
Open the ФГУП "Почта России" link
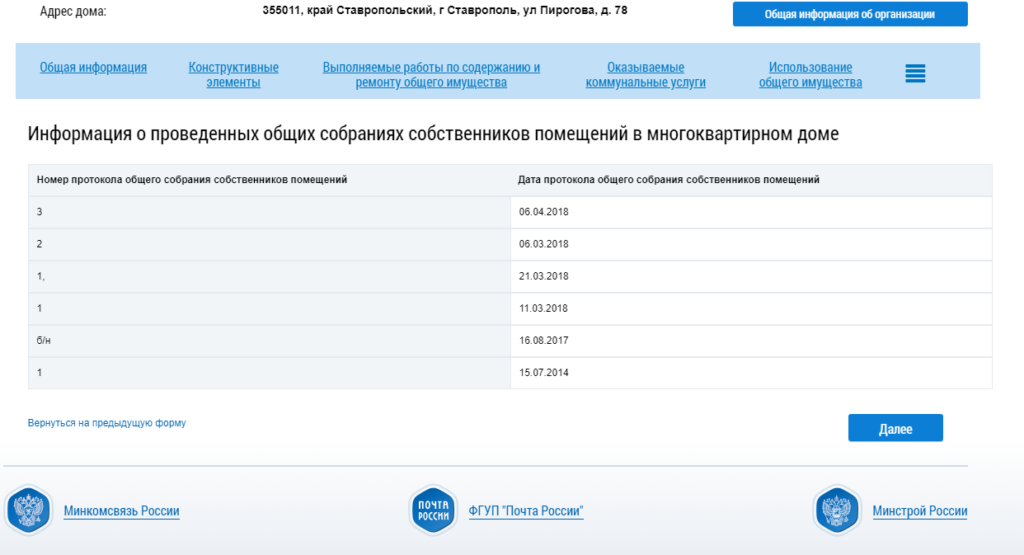[526, 511]
